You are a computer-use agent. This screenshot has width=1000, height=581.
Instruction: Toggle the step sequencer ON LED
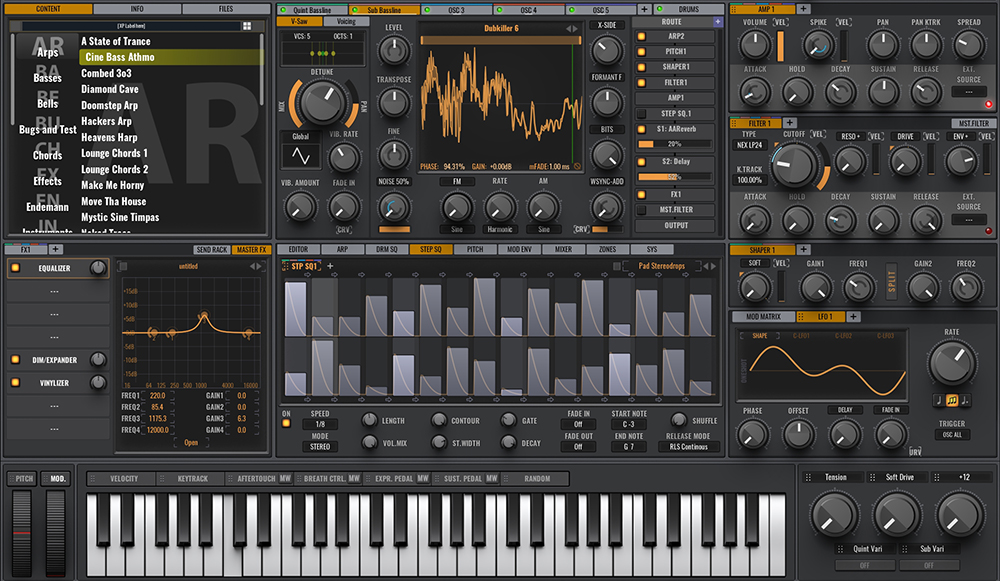pyautogui.click(x=286, y=423)
